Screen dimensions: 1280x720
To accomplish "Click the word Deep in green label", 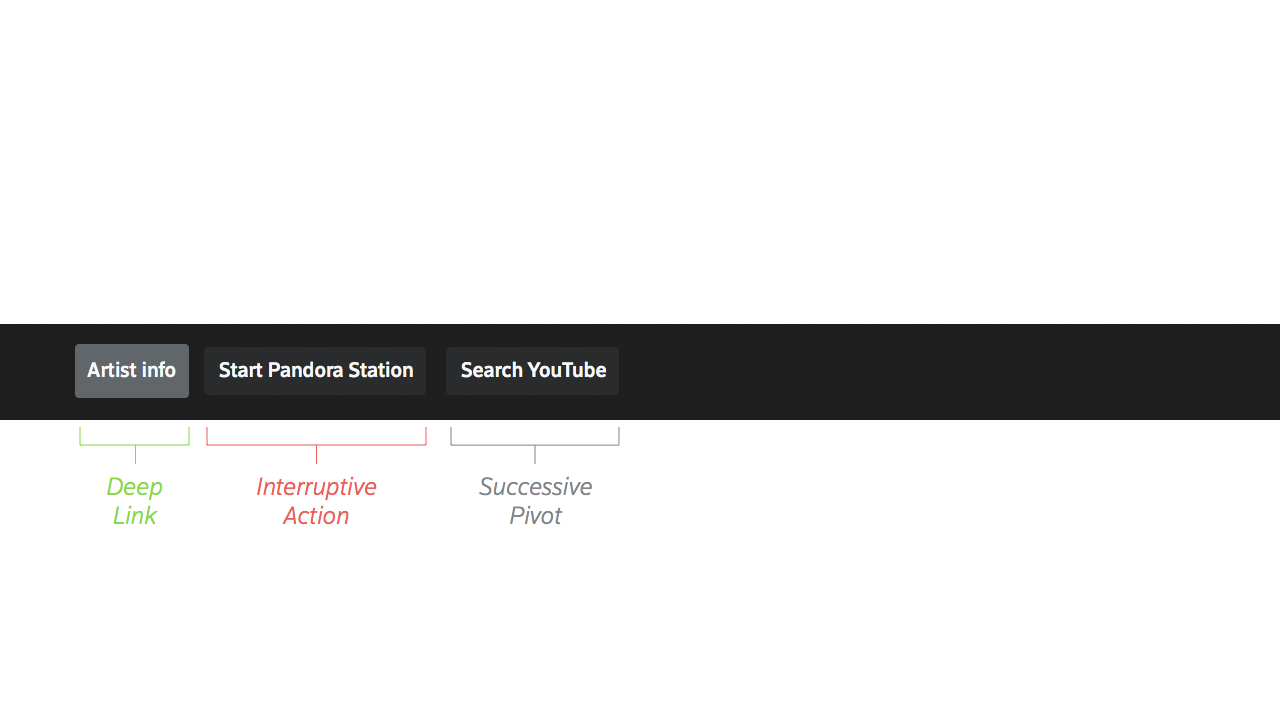I will pos(135,487).
